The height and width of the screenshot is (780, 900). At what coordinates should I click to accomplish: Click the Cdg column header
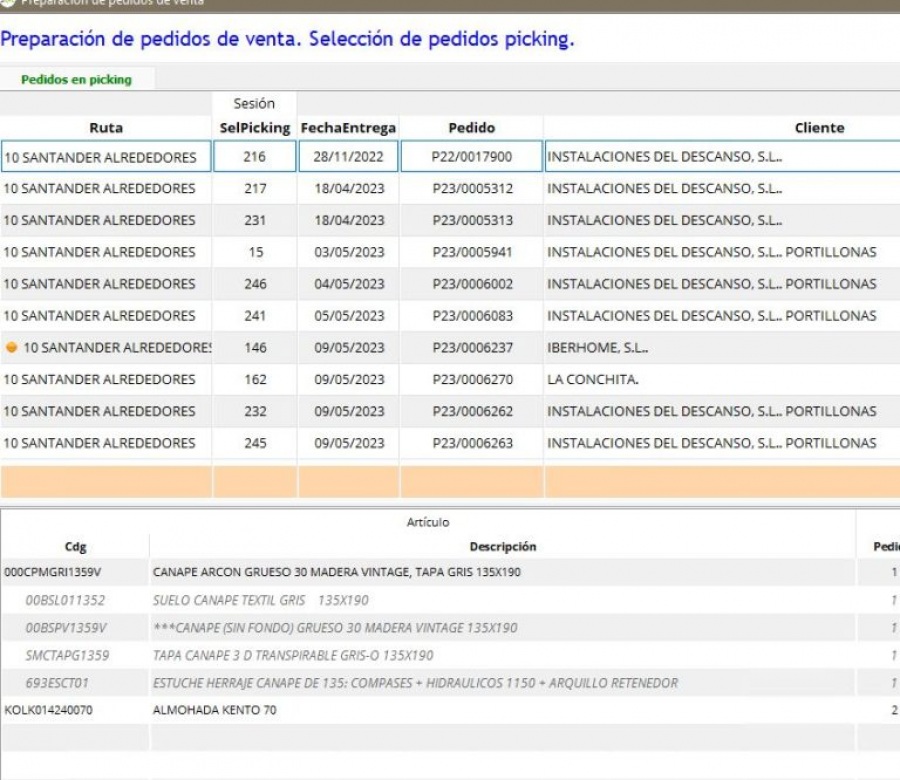[x=75, y=547]
